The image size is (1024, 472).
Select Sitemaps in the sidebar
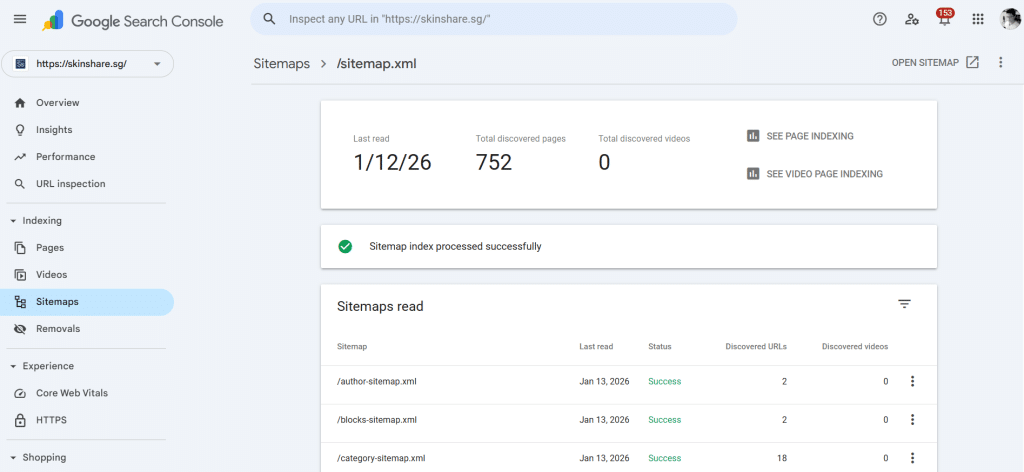(x=87, y=302)
